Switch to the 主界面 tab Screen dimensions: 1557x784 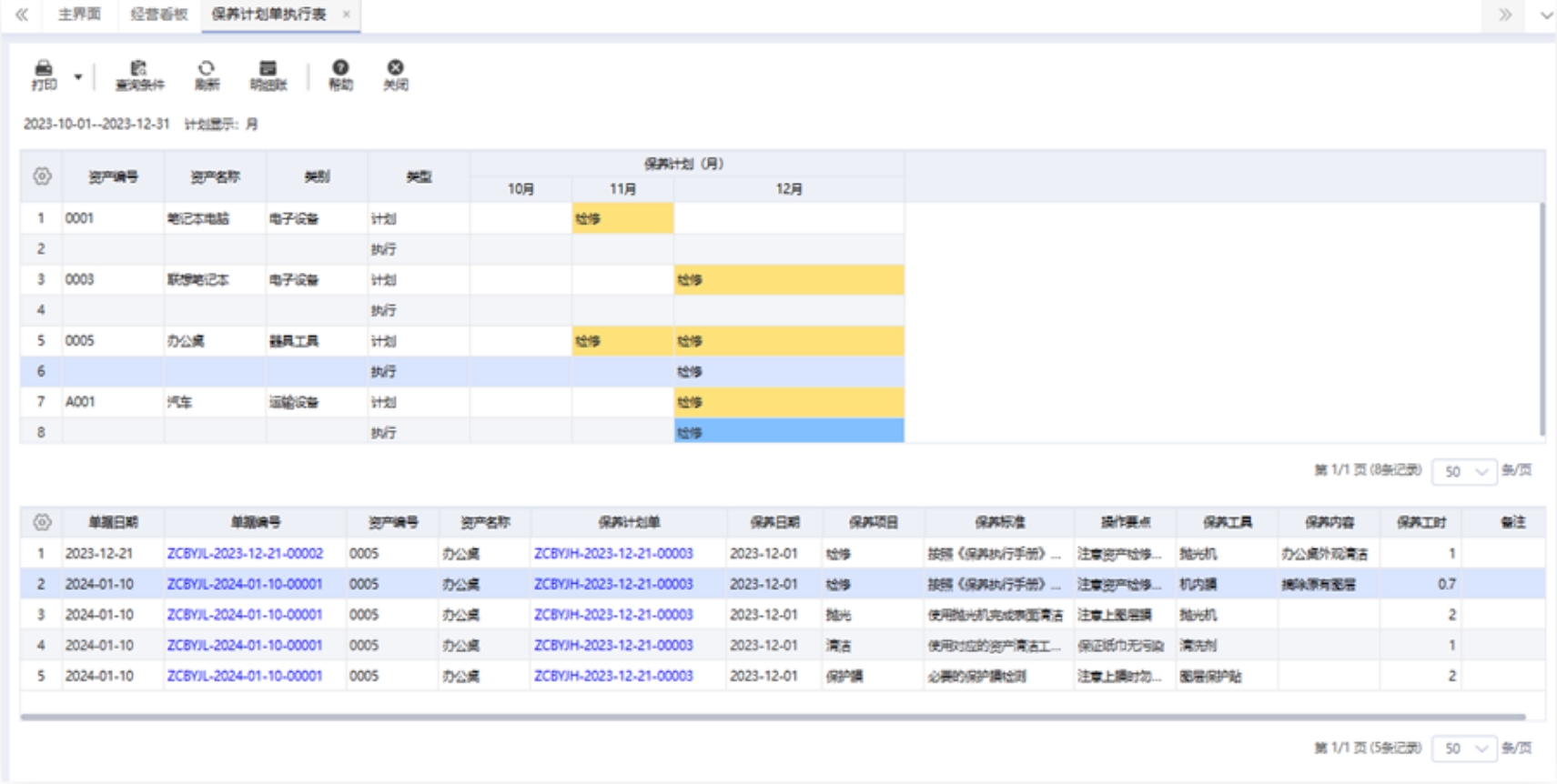click(x=79, y=15)
